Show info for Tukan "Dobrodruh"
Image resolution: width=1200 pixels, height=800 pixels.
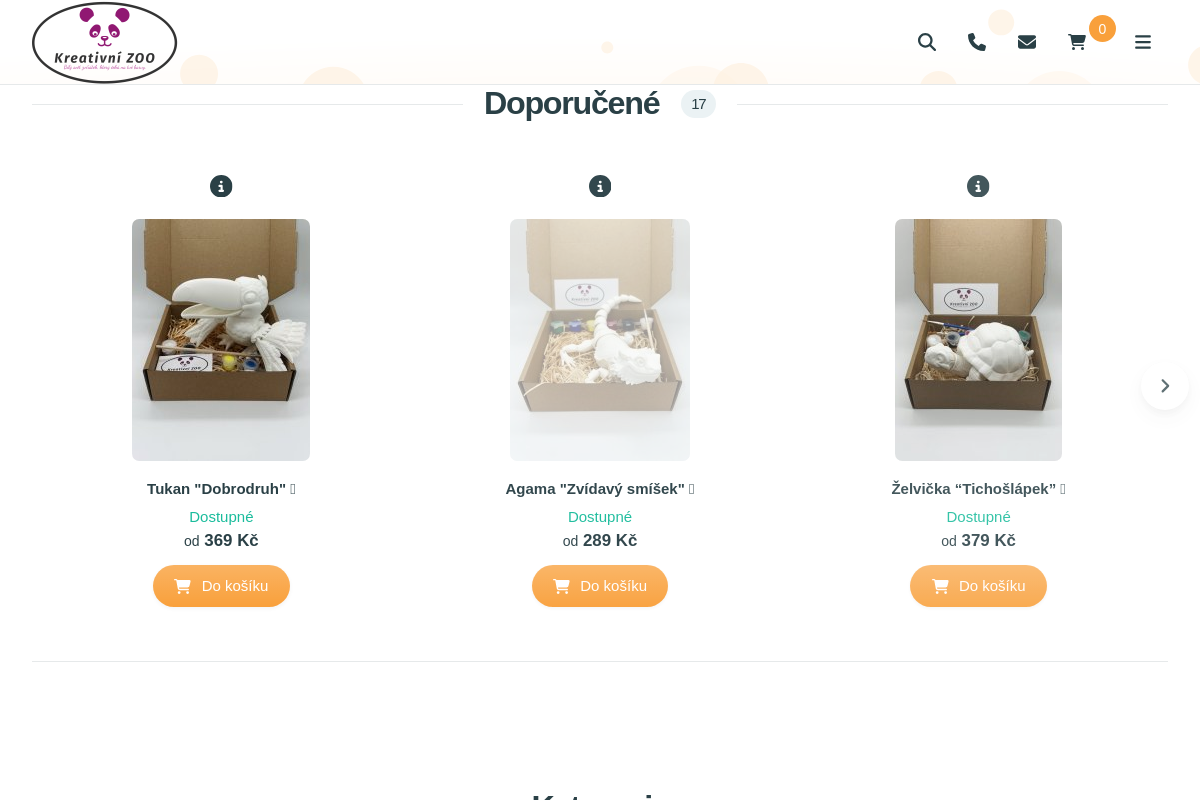(x=221, y=186)
